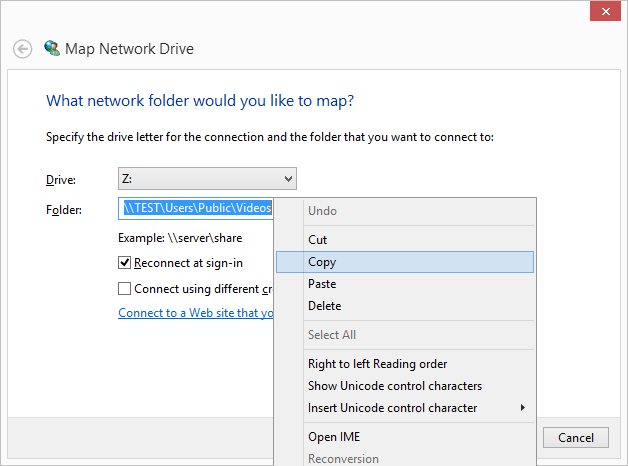Enable Connect using different credentials checkbox
This screenshot has height=466, width=628.
(125, 289)
